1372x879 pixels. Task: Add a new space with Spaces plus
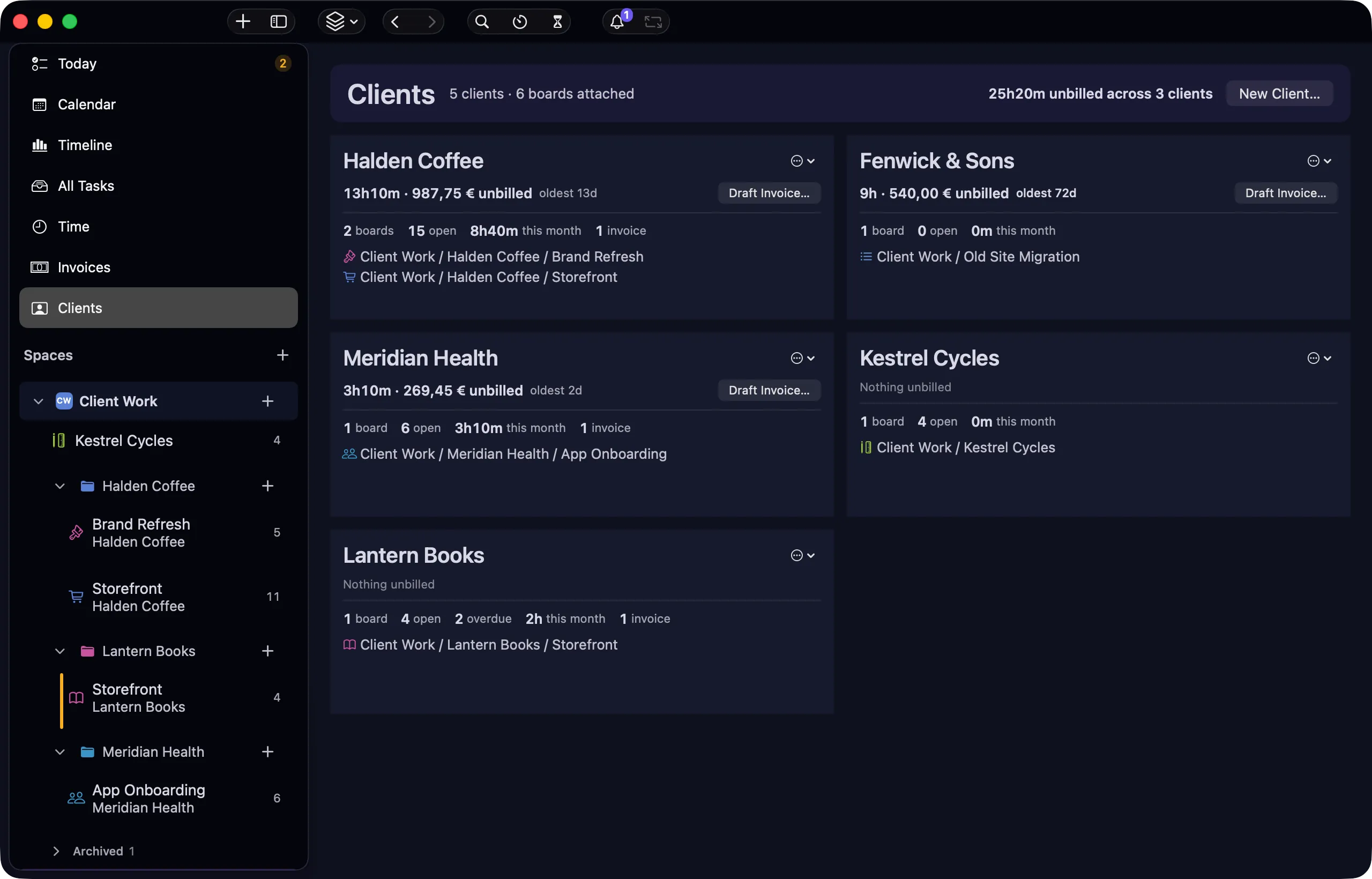pos(282,355)
